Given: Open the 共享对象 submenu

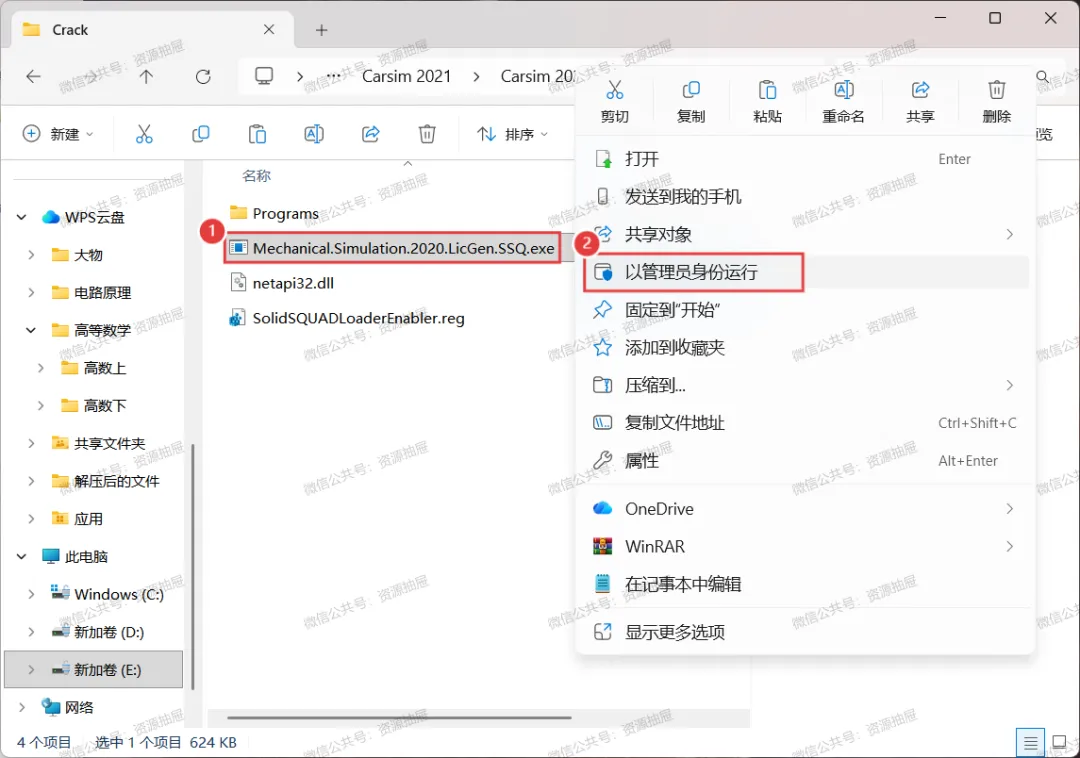Looking at the screenshot, I should 805,234.
